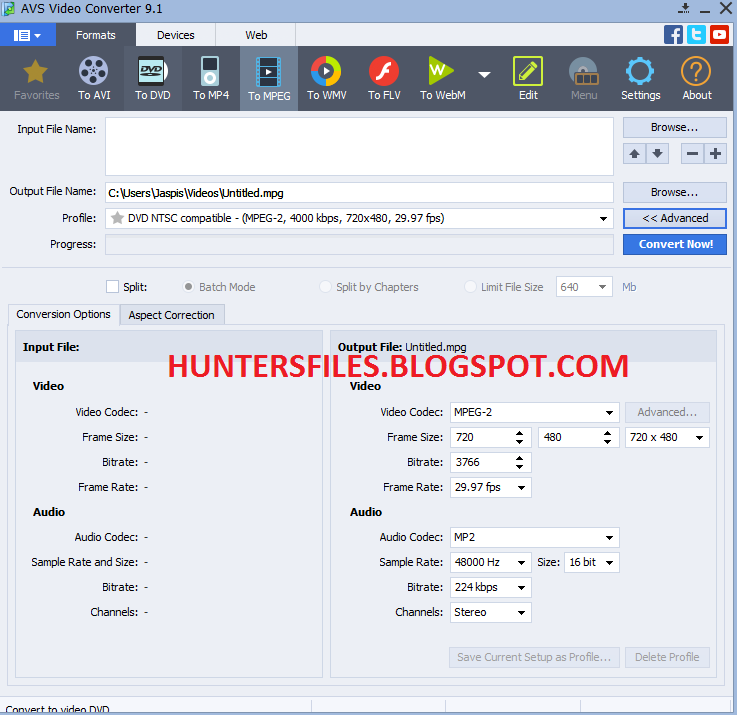Screen dimensions: 737x715
Task: Select the To AVI format icon
Action: point(94,79)
